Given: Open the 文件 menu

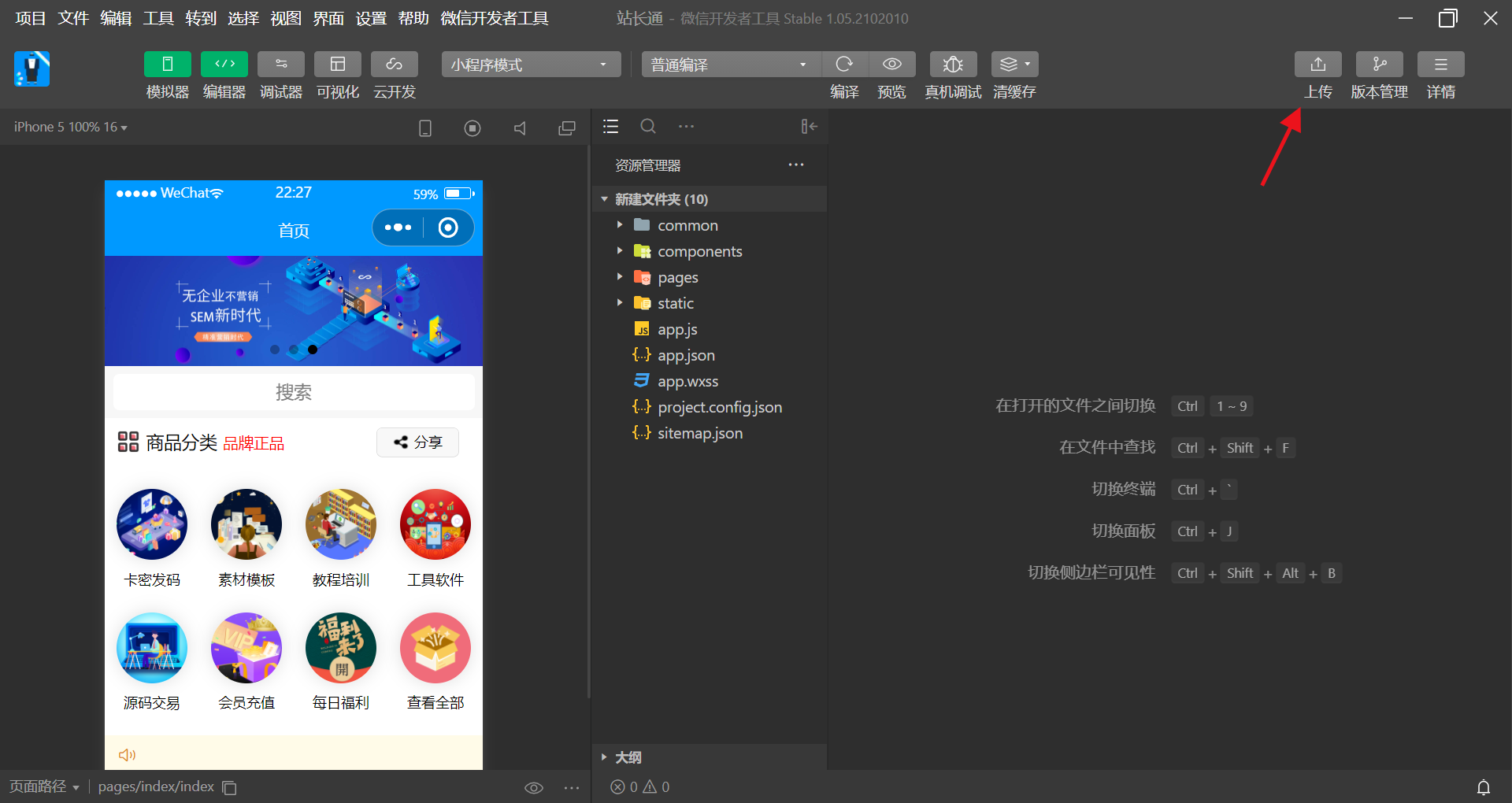Looking at the screenshot, I should click(73, 18).
